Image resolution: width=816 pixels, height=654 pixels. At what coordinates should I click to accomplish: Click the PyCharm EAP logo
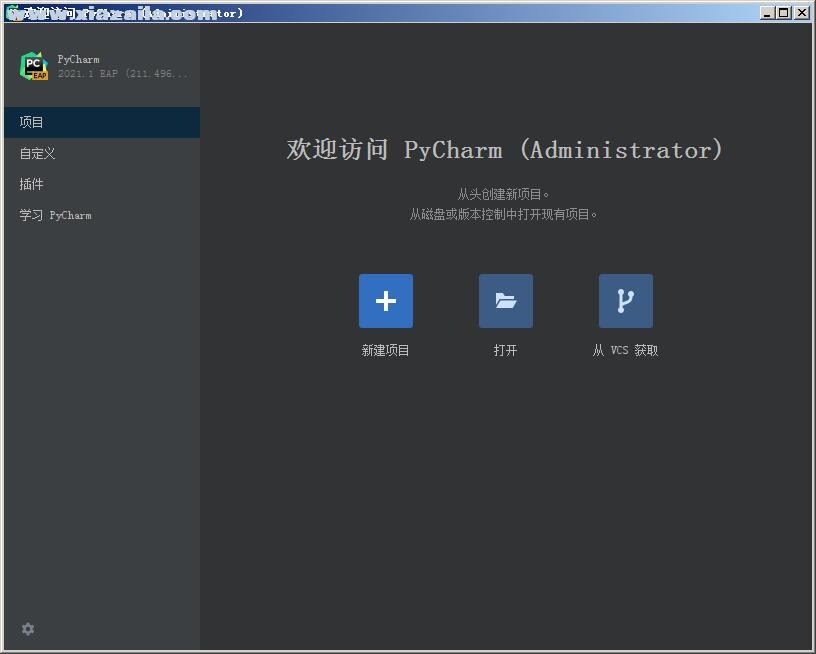point(34,66)
